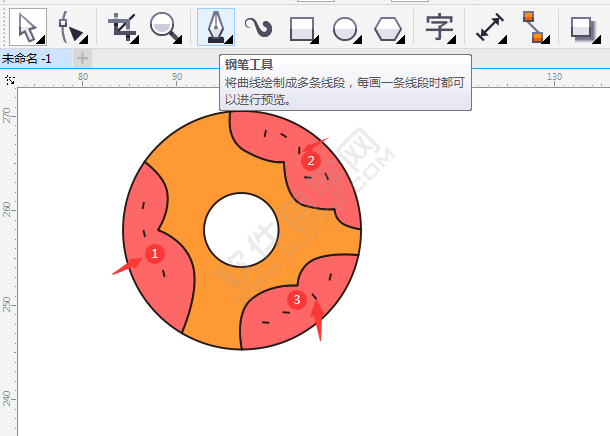Choose the Crop tool
610x436 pixels.
pos(122,26)
